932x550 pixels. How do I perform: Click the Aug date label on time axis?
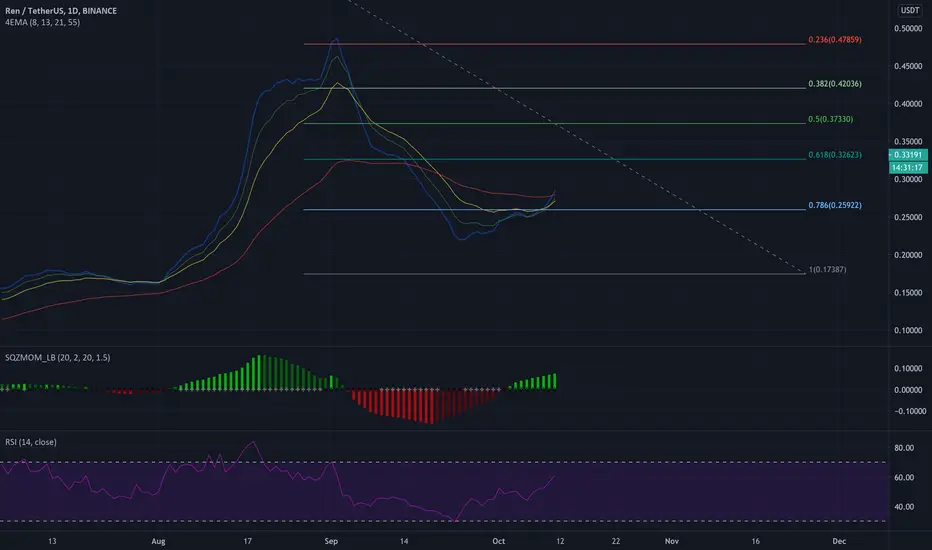(x=158, y=541)
